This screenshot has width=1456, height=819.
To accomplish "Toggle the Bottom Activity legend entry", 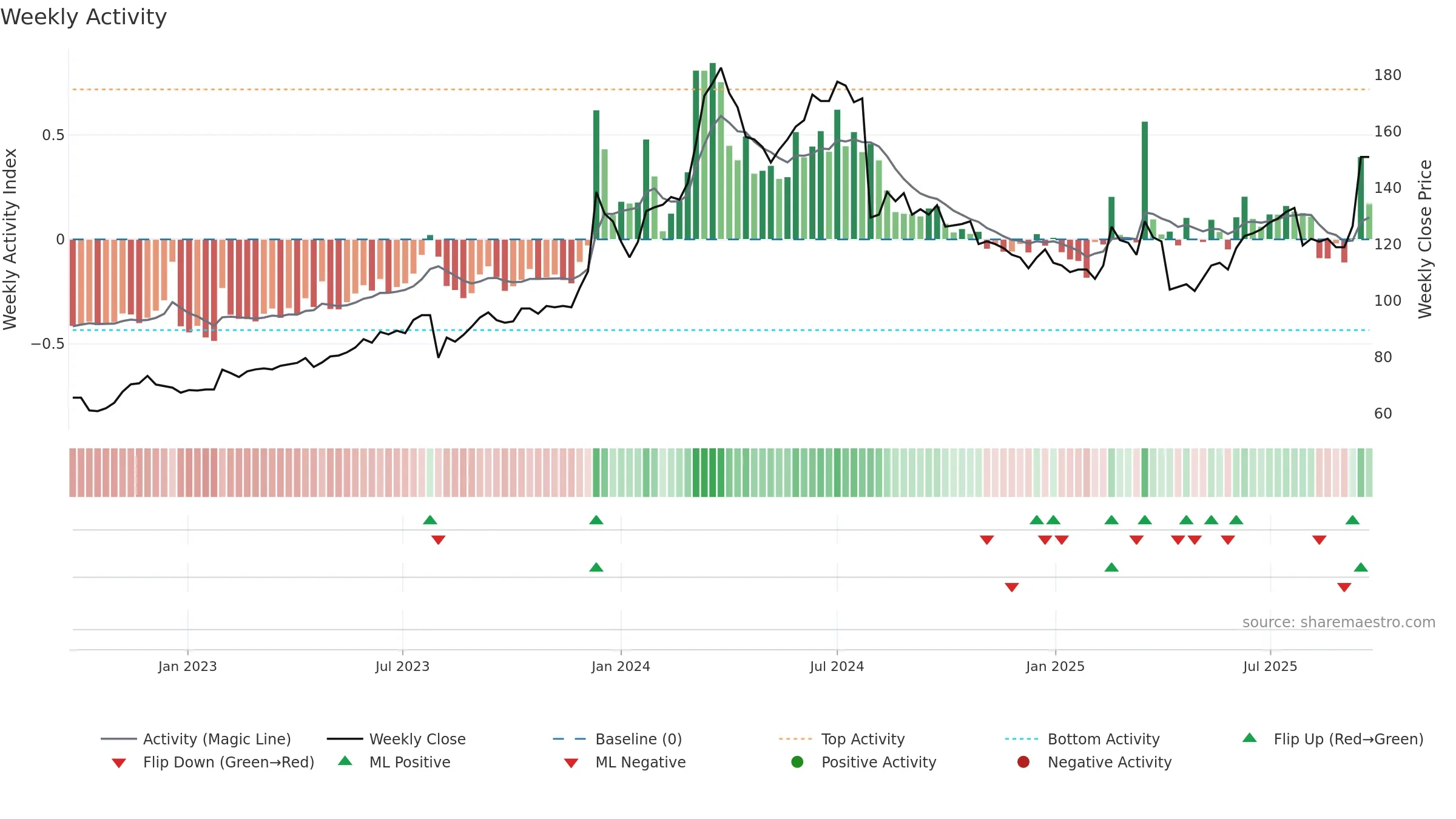I will (x=1082, y=739).
